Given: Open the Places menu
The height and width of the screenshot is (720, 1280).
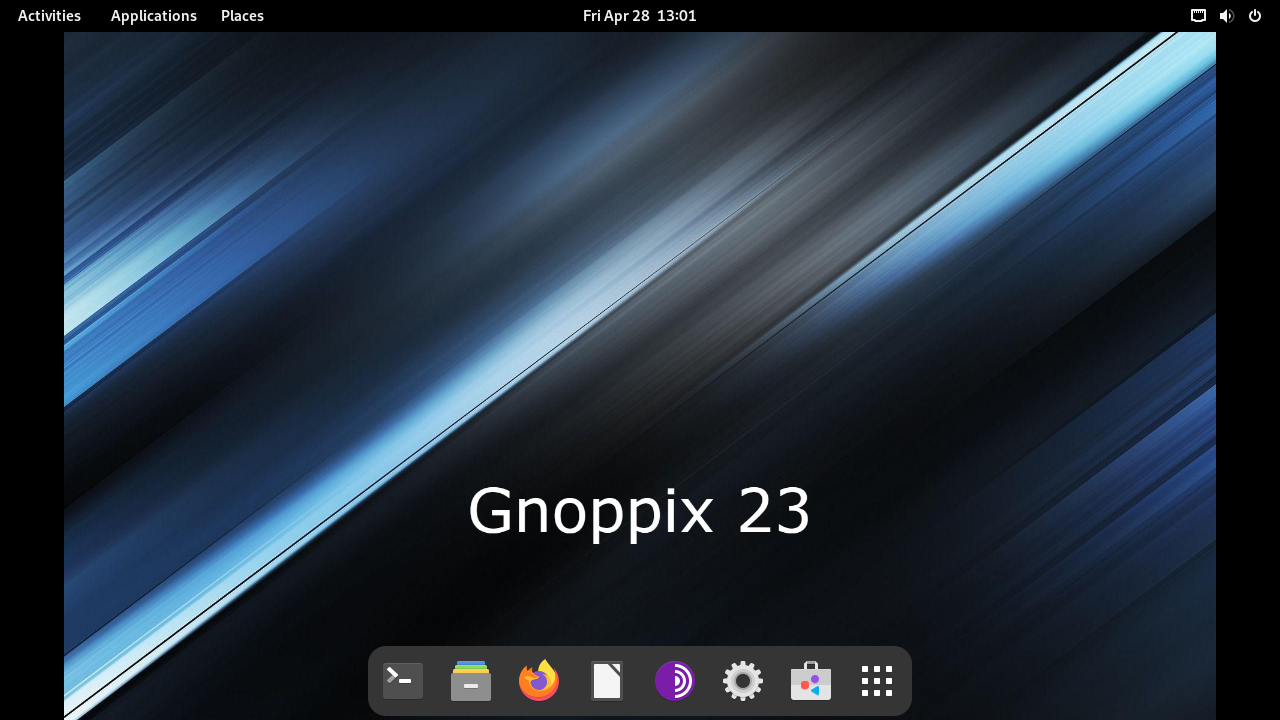Looking at the screenshot, I should (242, 16).
